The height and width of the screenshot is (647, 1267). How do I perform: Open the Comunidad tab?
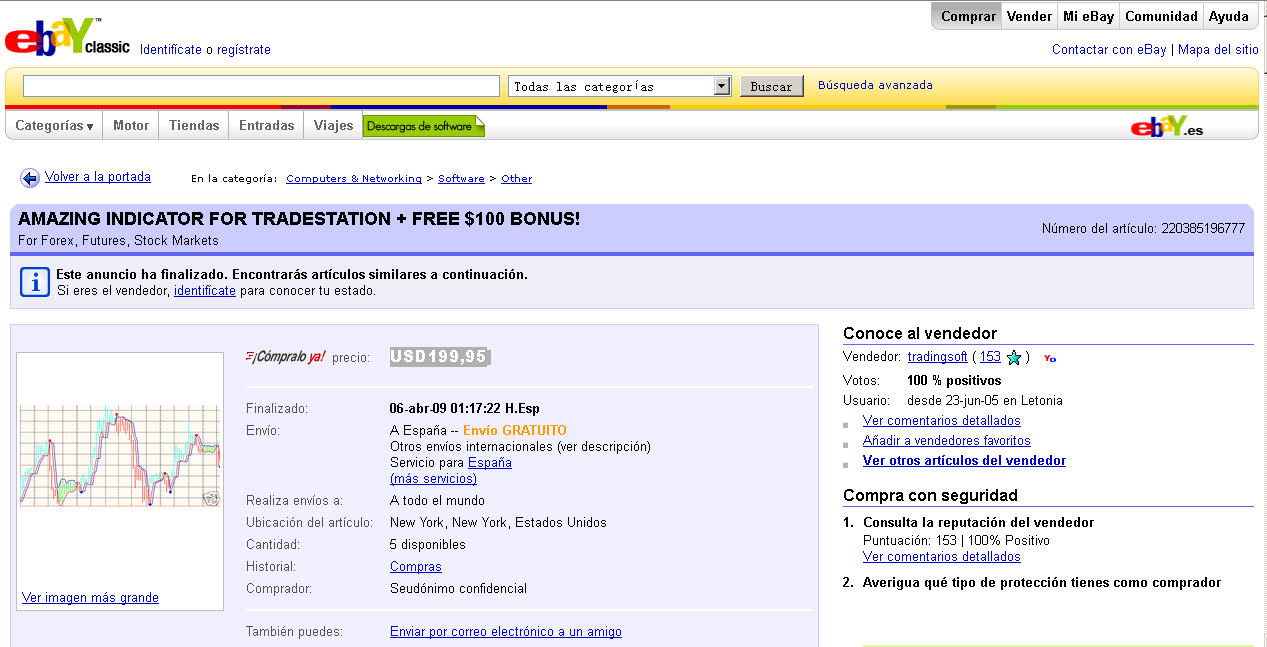tap(1161, 16)
